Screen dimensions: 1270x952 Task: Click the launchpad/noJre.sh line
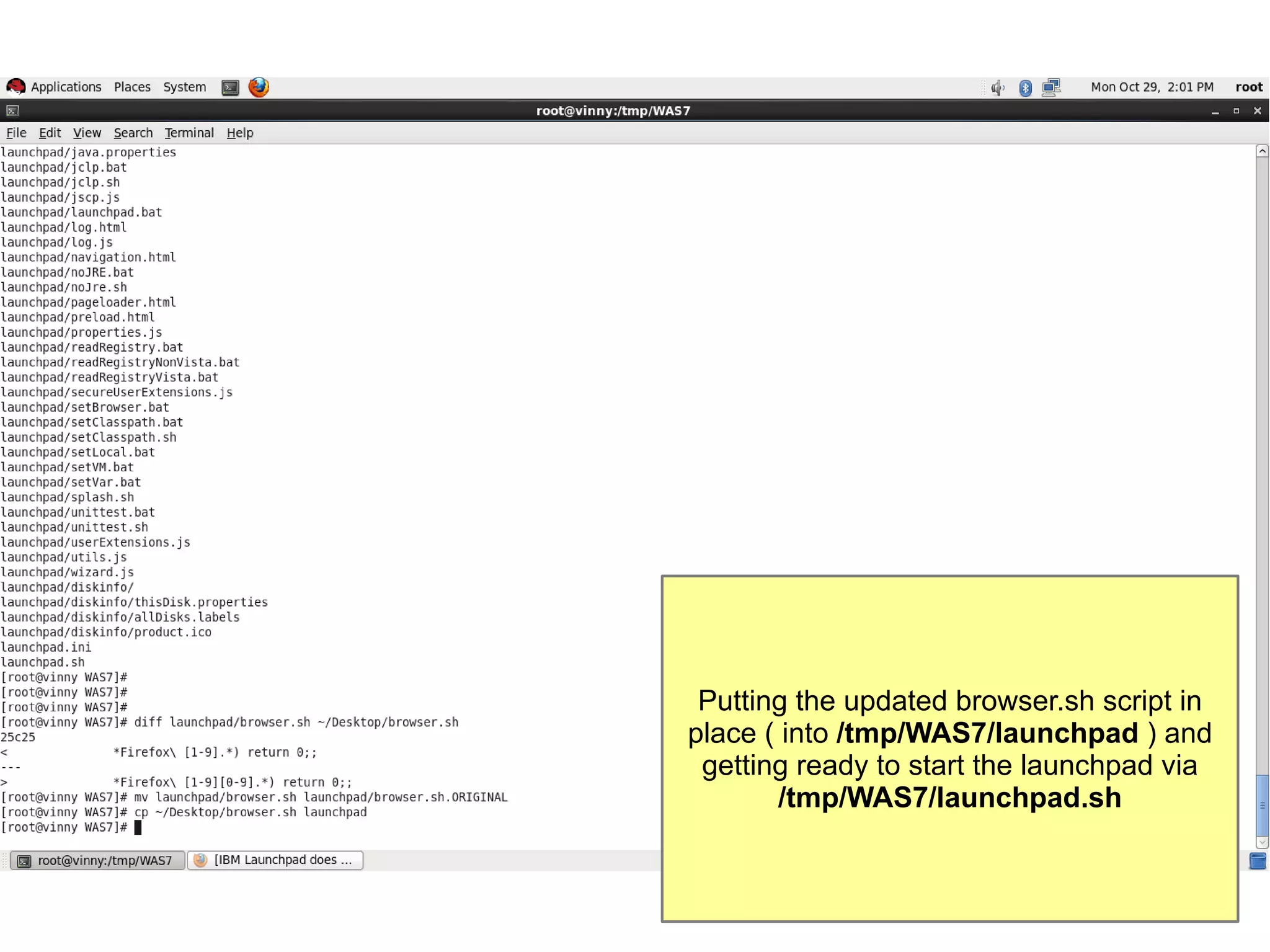pyautogui.click(x=64, y=288)
